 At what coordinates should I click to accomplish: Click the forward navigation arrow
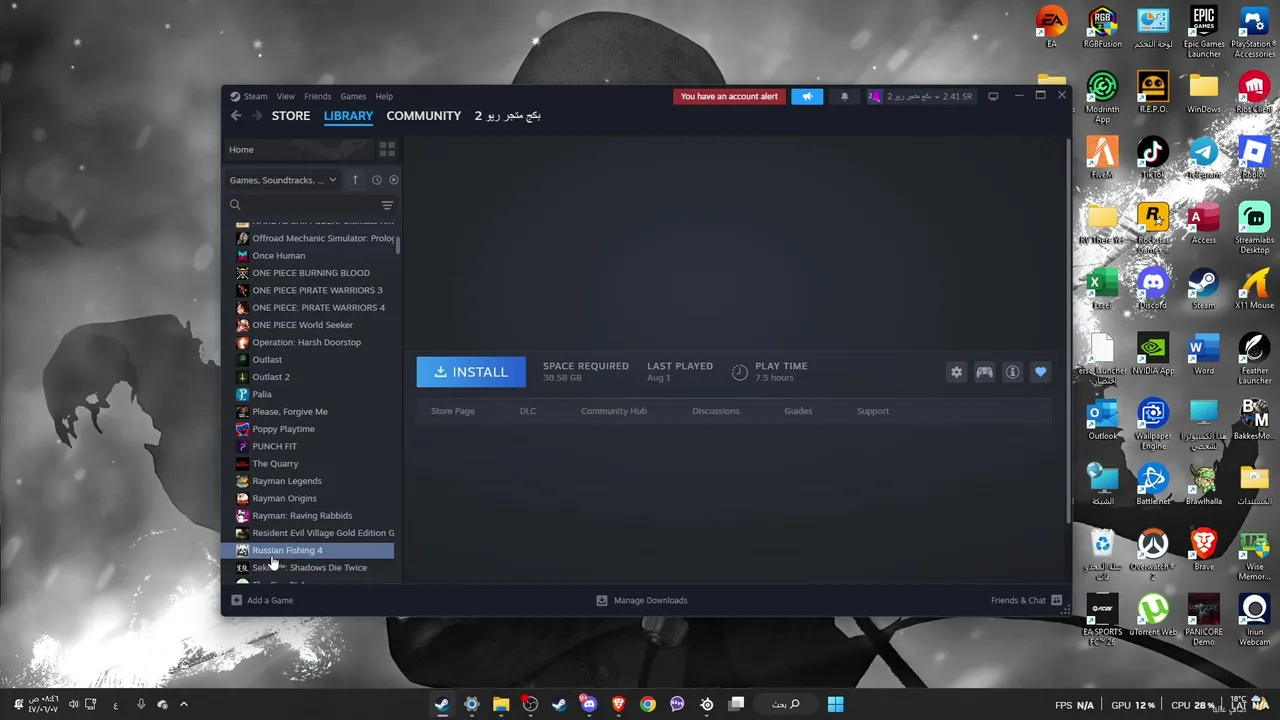click(257, 116)
